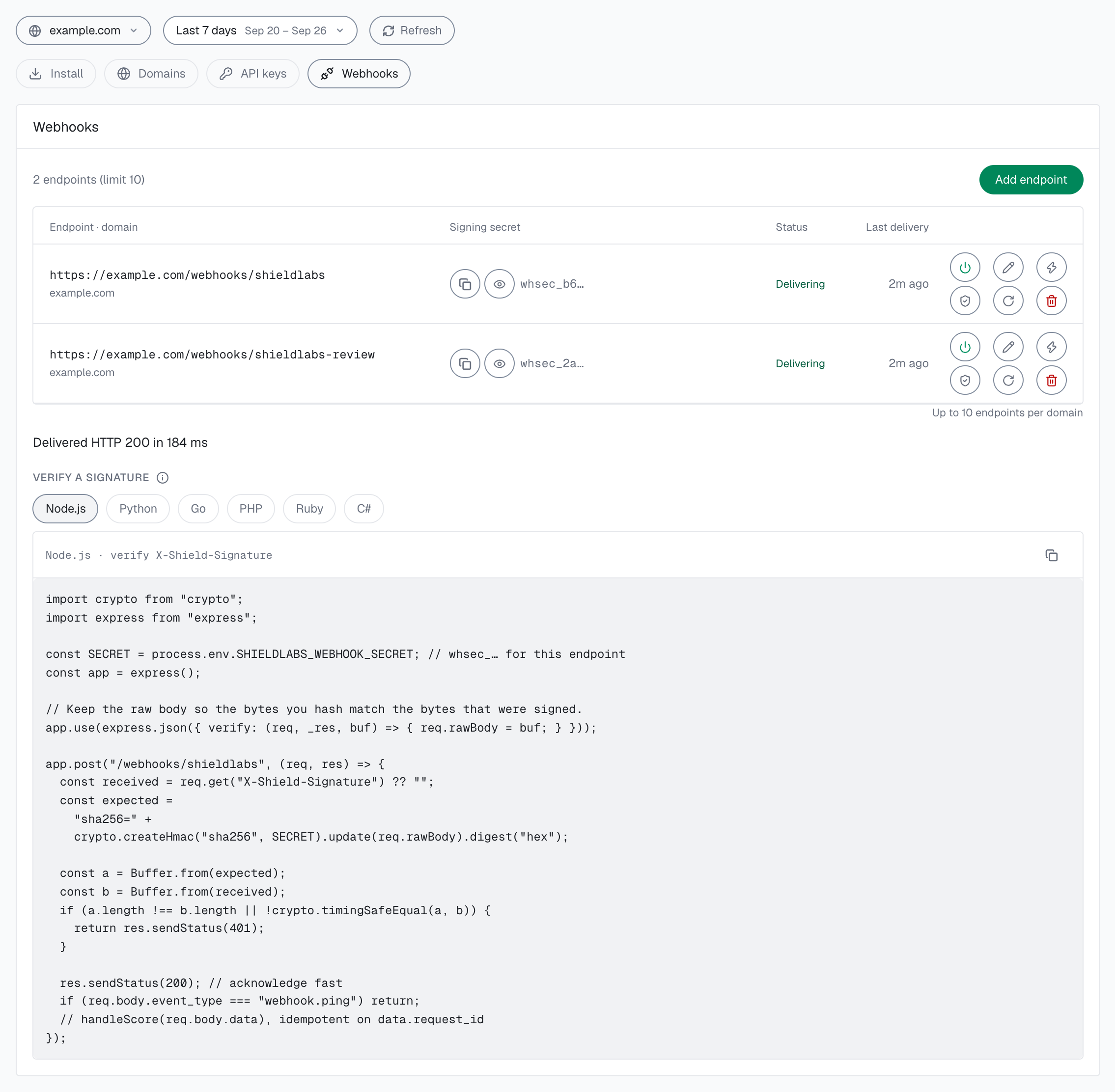The image size is (1115, 1092).
Task: Click whsec_b6… secret text
Action: point(552,284)
